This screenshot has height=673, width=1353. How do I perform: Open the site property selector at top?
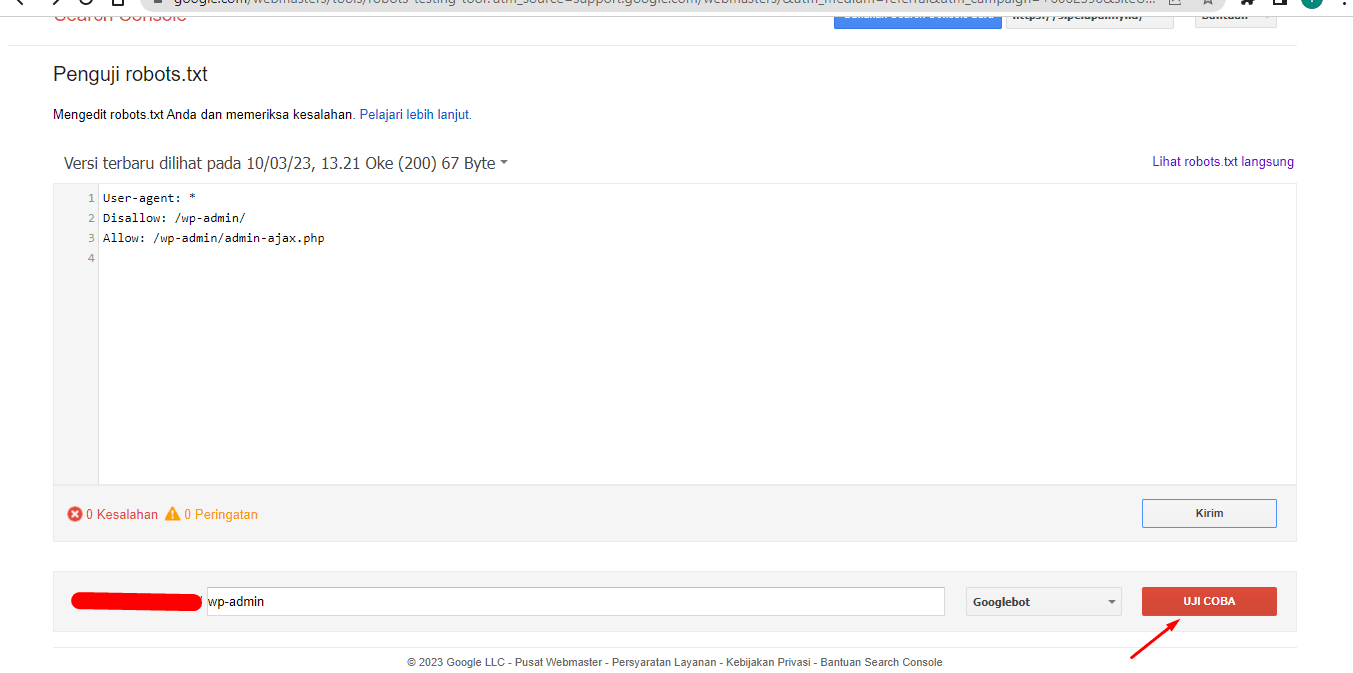1089,17
